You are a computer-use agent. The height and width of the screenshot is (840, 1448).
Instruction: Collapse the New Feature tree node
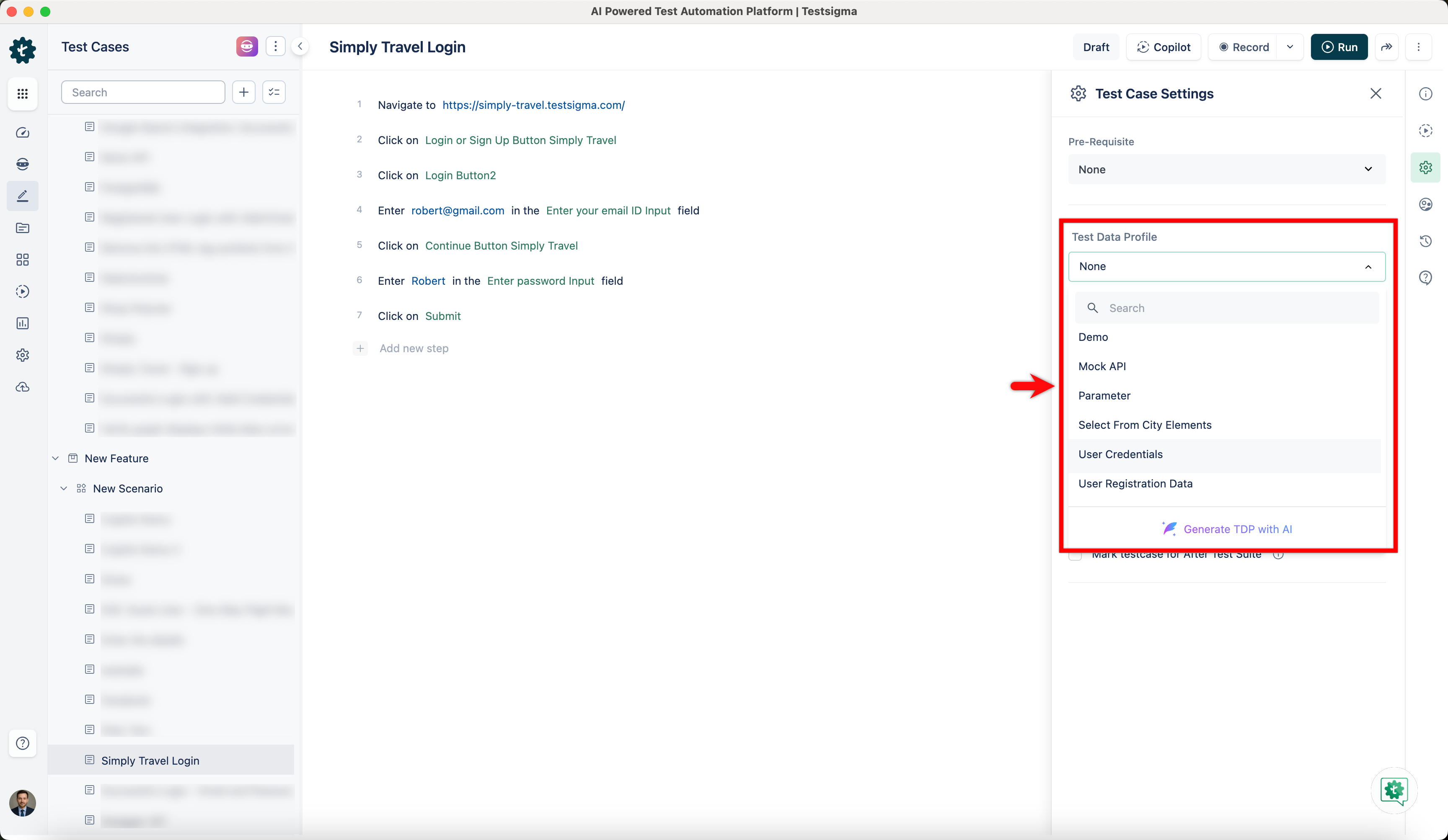(55, 458)
